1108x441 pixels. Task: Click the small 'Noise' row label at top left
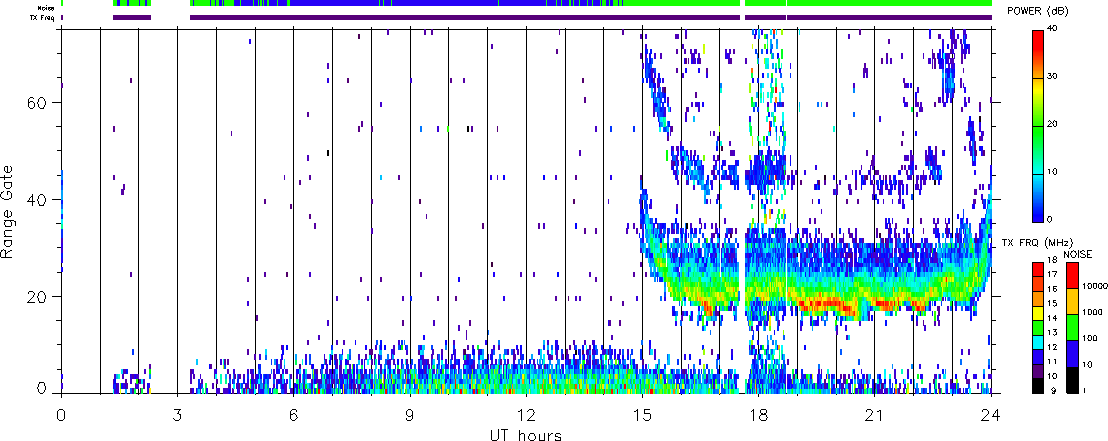[47, 8]
